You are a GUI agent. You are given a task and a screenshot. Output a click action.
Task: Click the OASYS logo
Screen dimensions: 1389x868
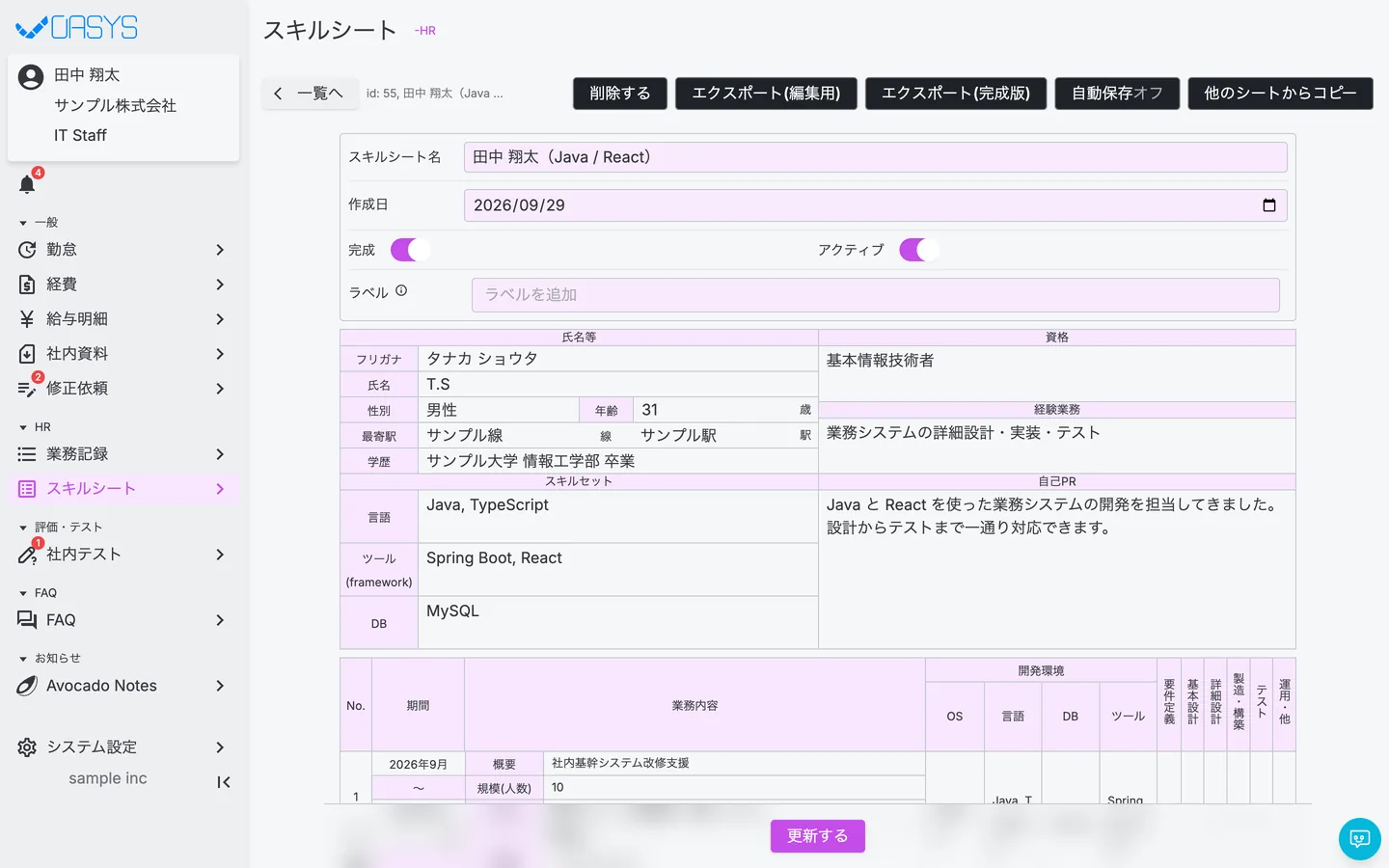coord(77,27)
